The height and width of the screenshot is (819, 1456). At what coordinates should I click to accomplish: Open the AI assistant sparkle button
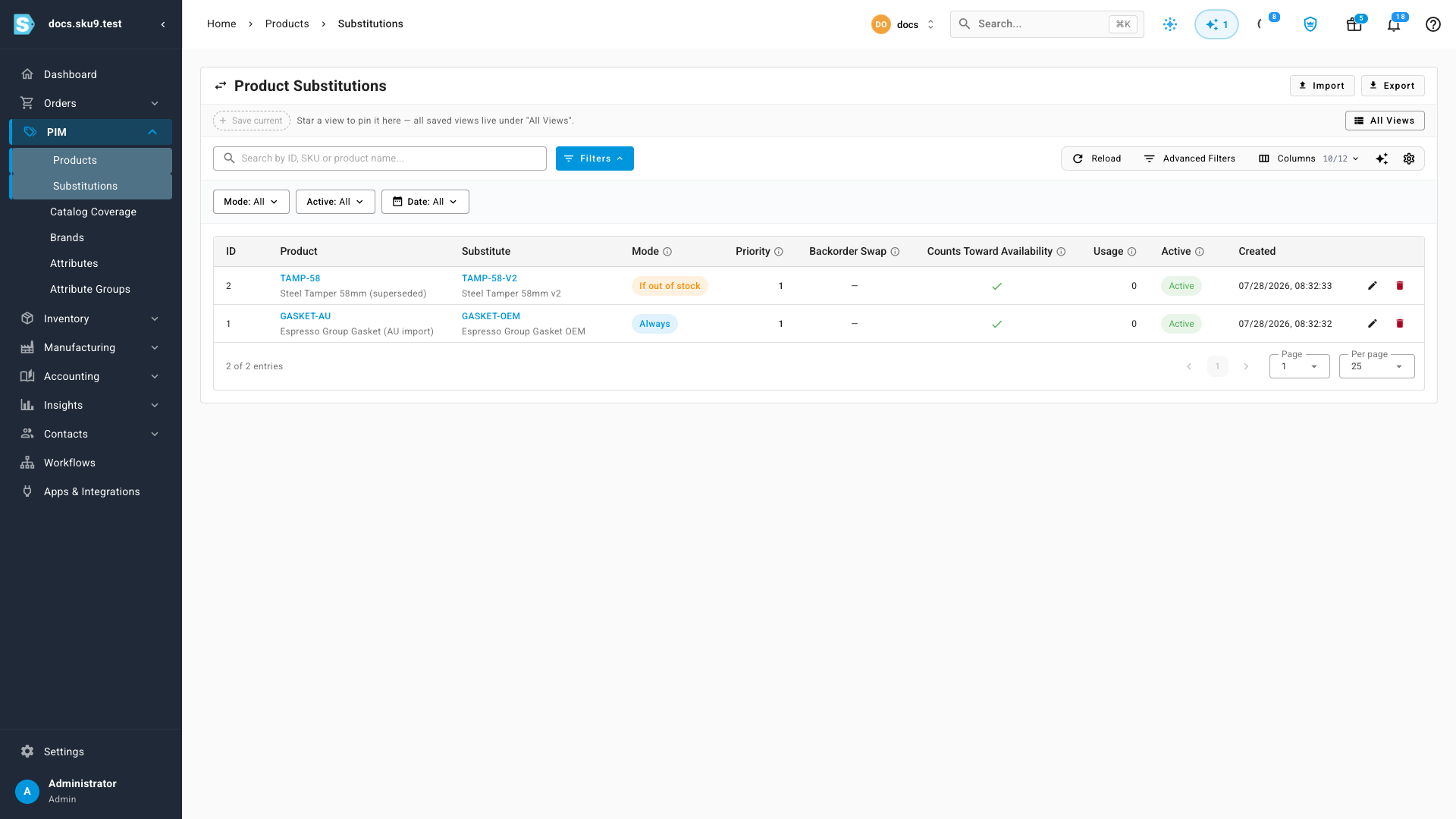coord(1216,24)
